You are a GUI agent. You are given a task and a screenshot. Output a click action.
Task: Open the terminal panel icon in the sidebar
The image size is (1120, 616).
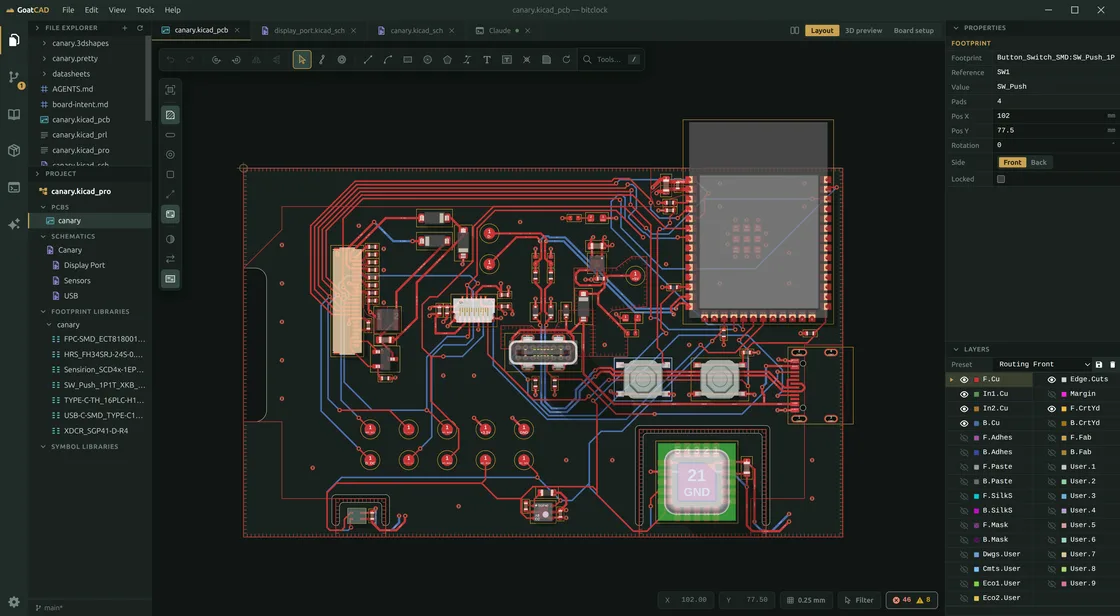tap(14, 187)
